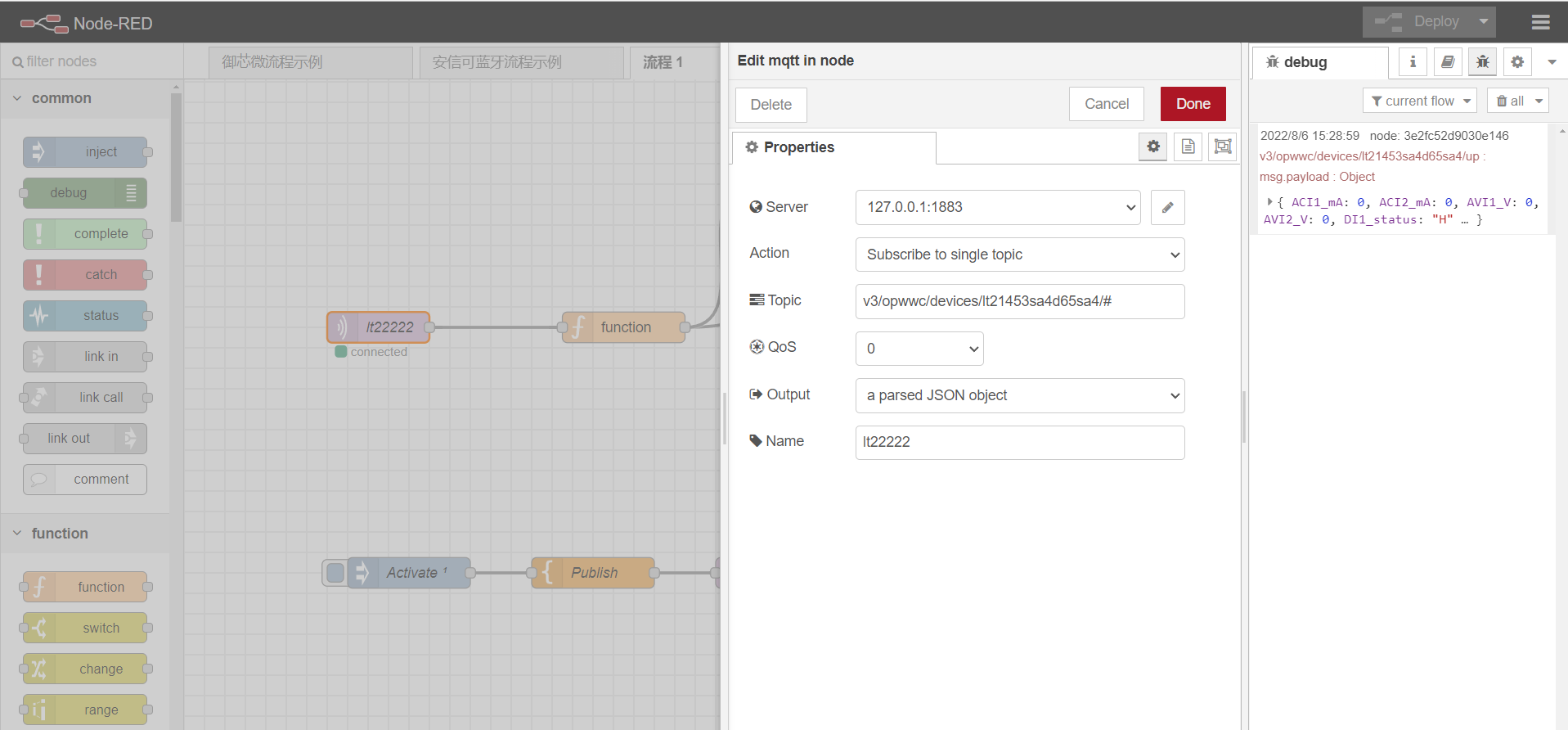1568x730 pixels.
Task: Select the inject node in palette
Action: [x=85, y=152]
